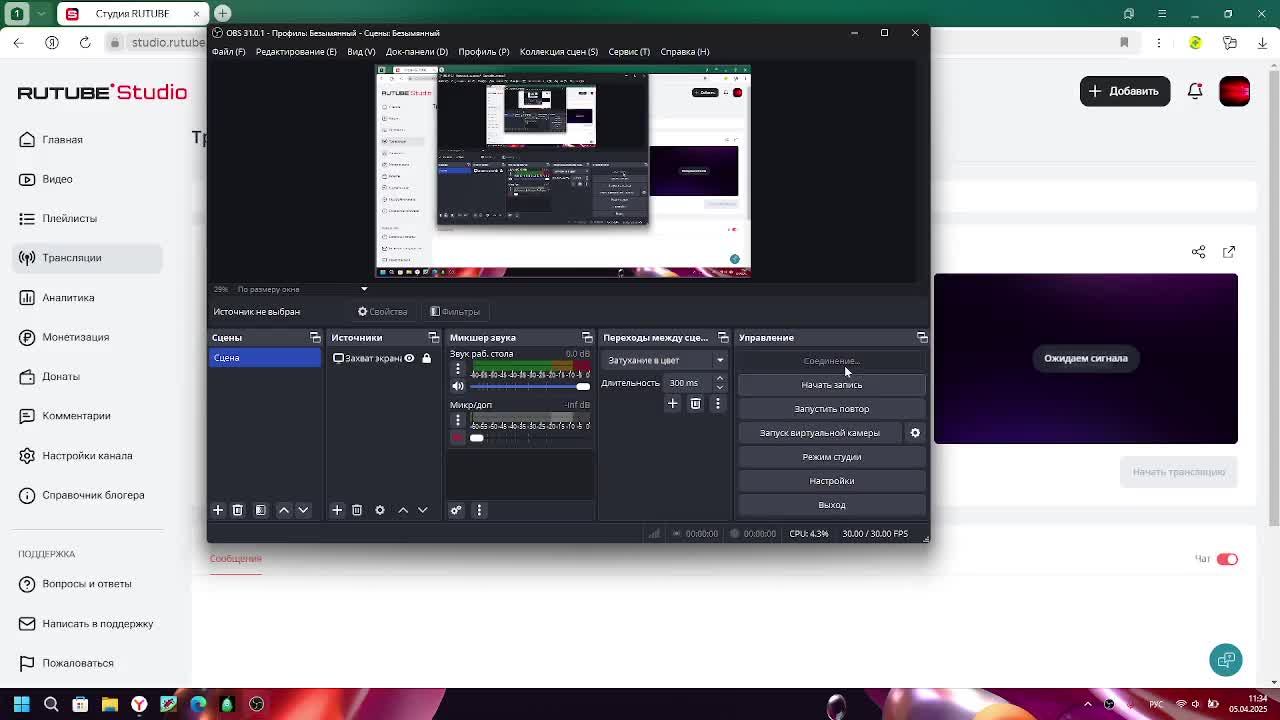Move the source up in Sources dock
1280x720 pixels.
[x=403, y=510]
